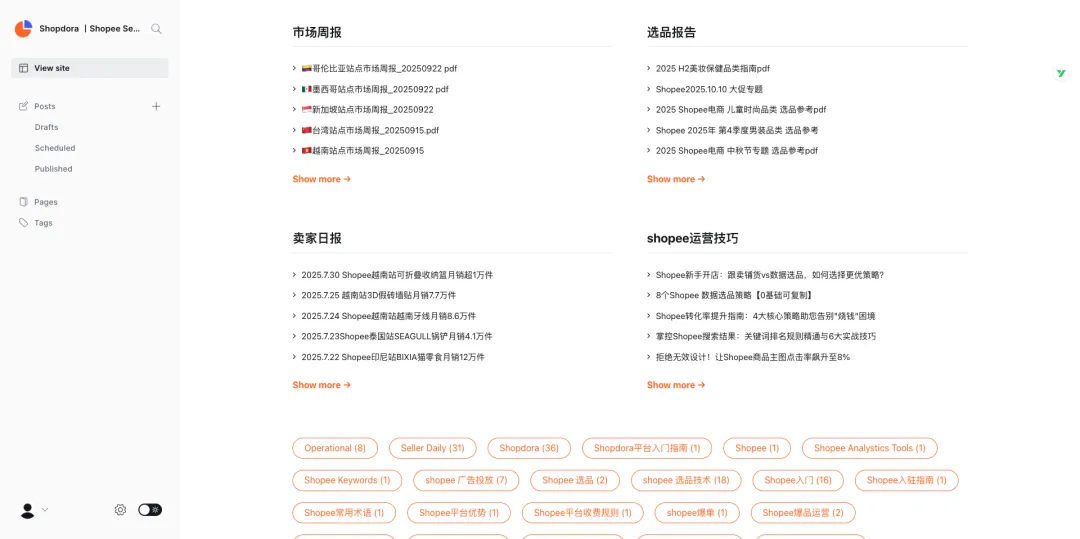Image resolution: width=1080 pixels, height=539 pixels.
Task: Click the Tags icon in sidebar
Action: pos(24,223)
